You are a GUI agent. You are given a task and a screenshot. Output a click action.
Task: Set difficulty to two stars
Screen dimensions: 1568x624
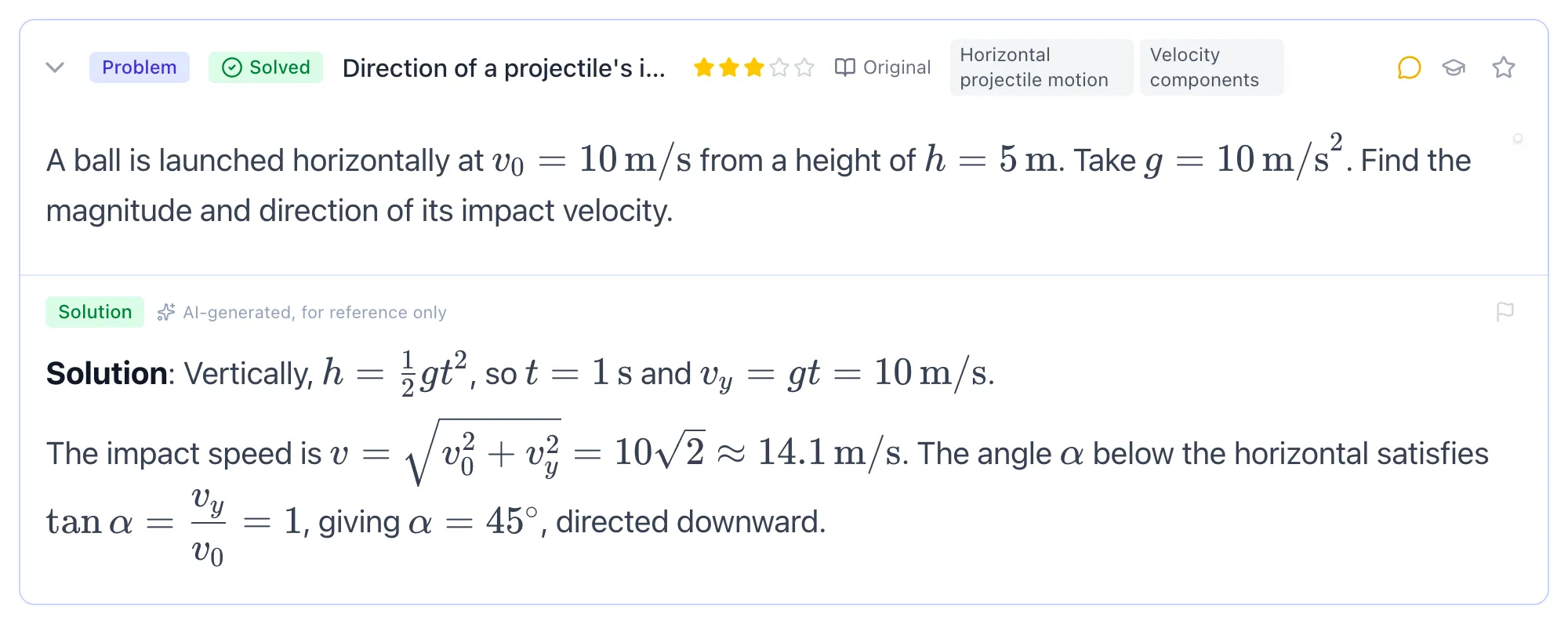click(729, 67)
